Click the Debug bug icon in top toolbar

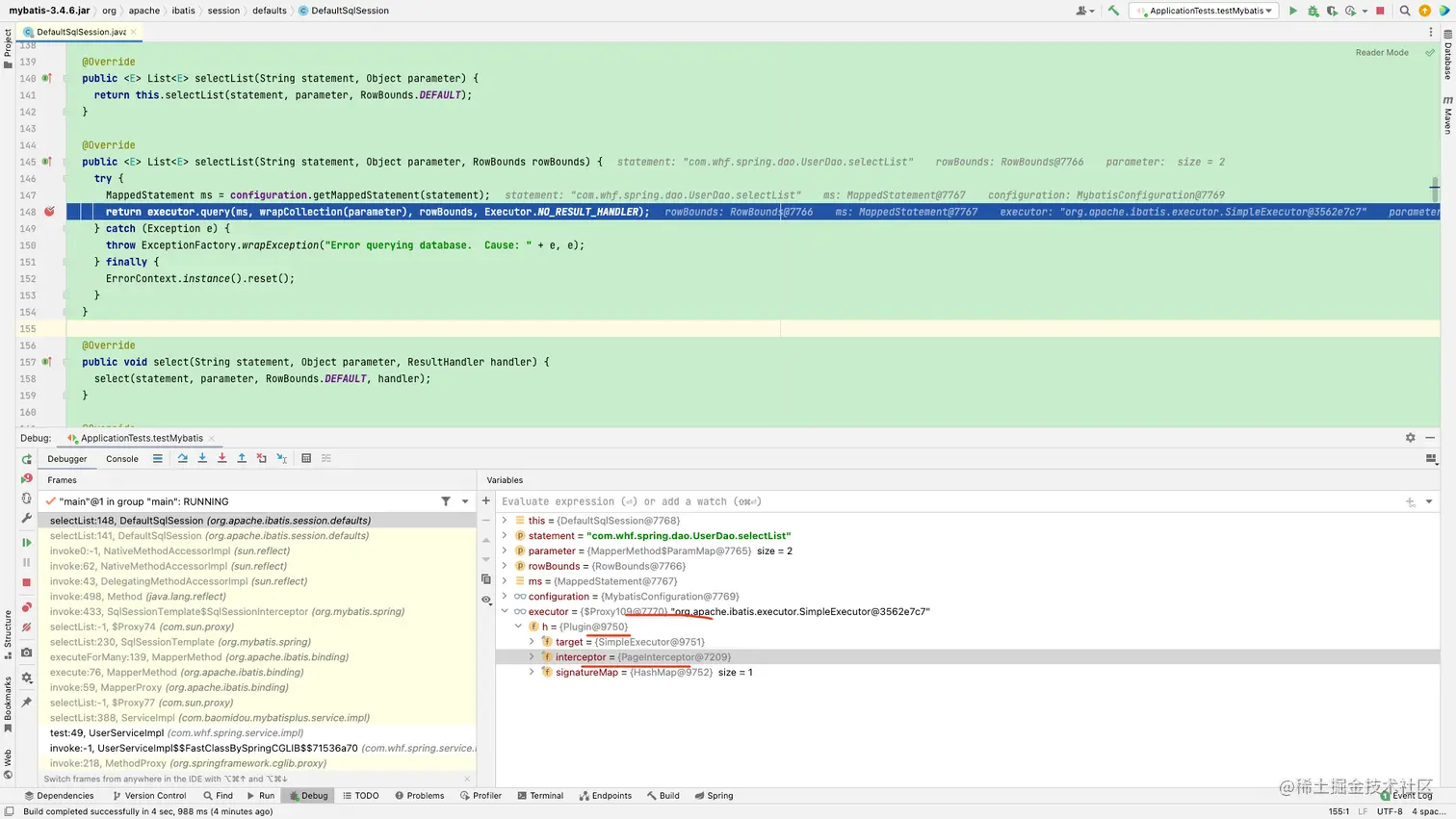pos(1313,11)
